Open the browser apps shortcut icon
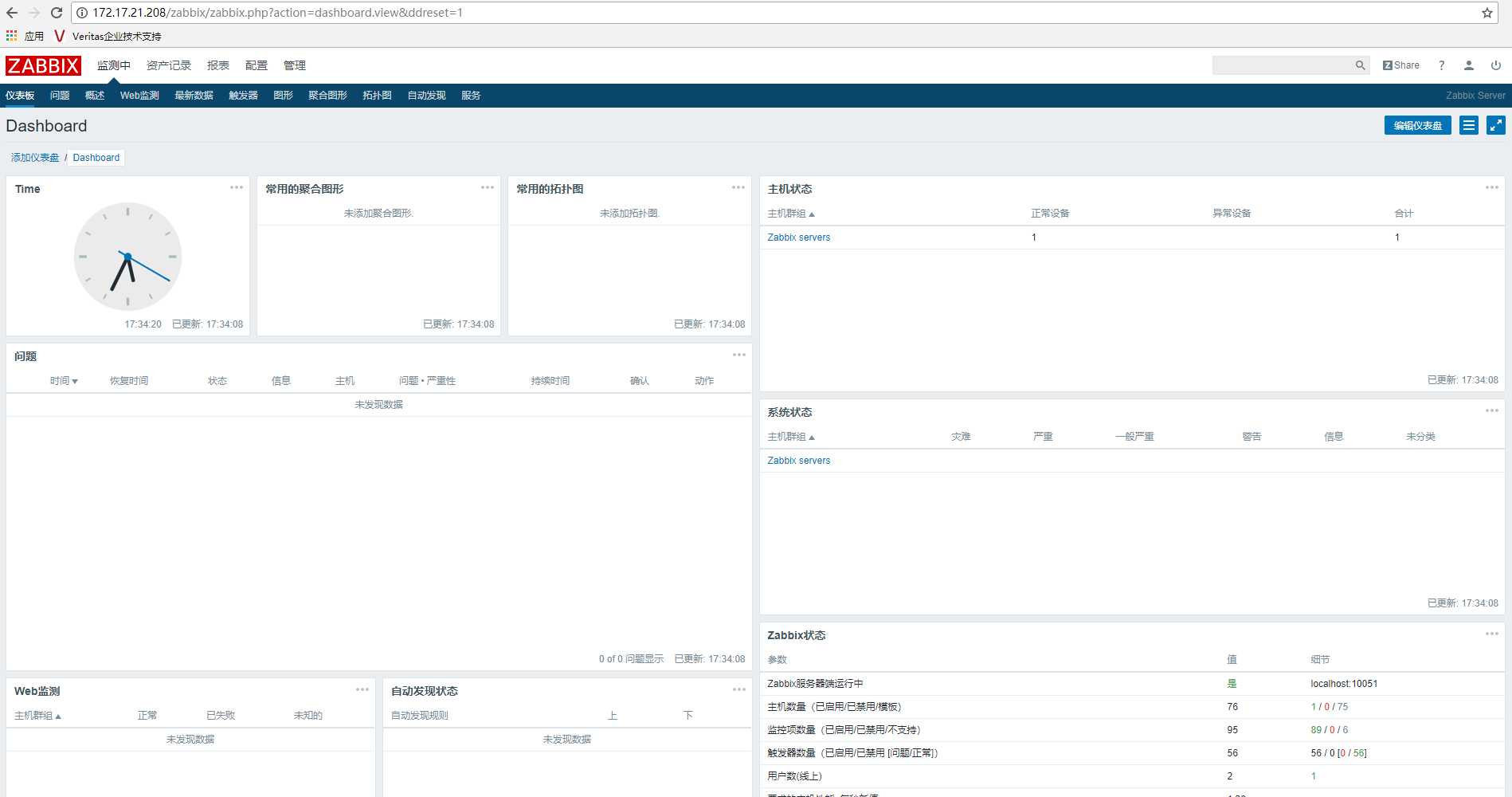This screenshot has height=797, width=1512. [x=11, y=36]
